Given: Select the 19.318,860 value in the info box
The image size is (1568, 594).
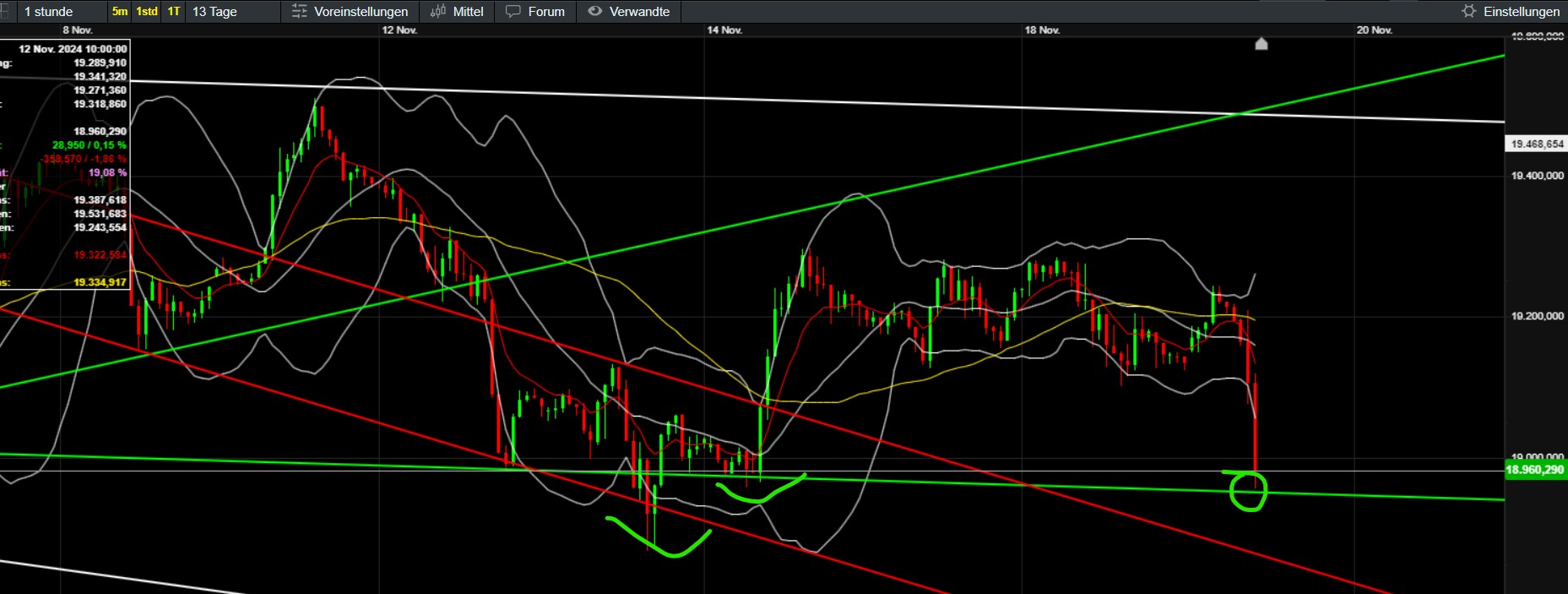Looking at the screenshot, I should pyautogui.click(x=100, y=105).
